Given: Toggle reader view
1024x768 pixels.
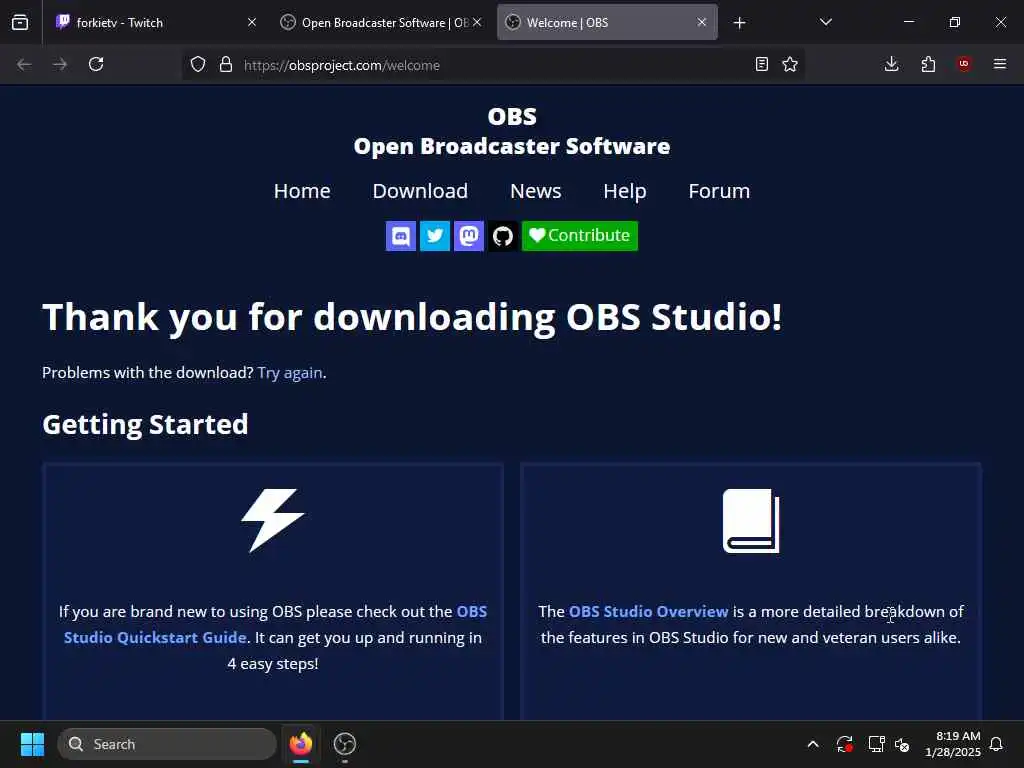Looking at the screenshot, I should (x=761, y=64).
